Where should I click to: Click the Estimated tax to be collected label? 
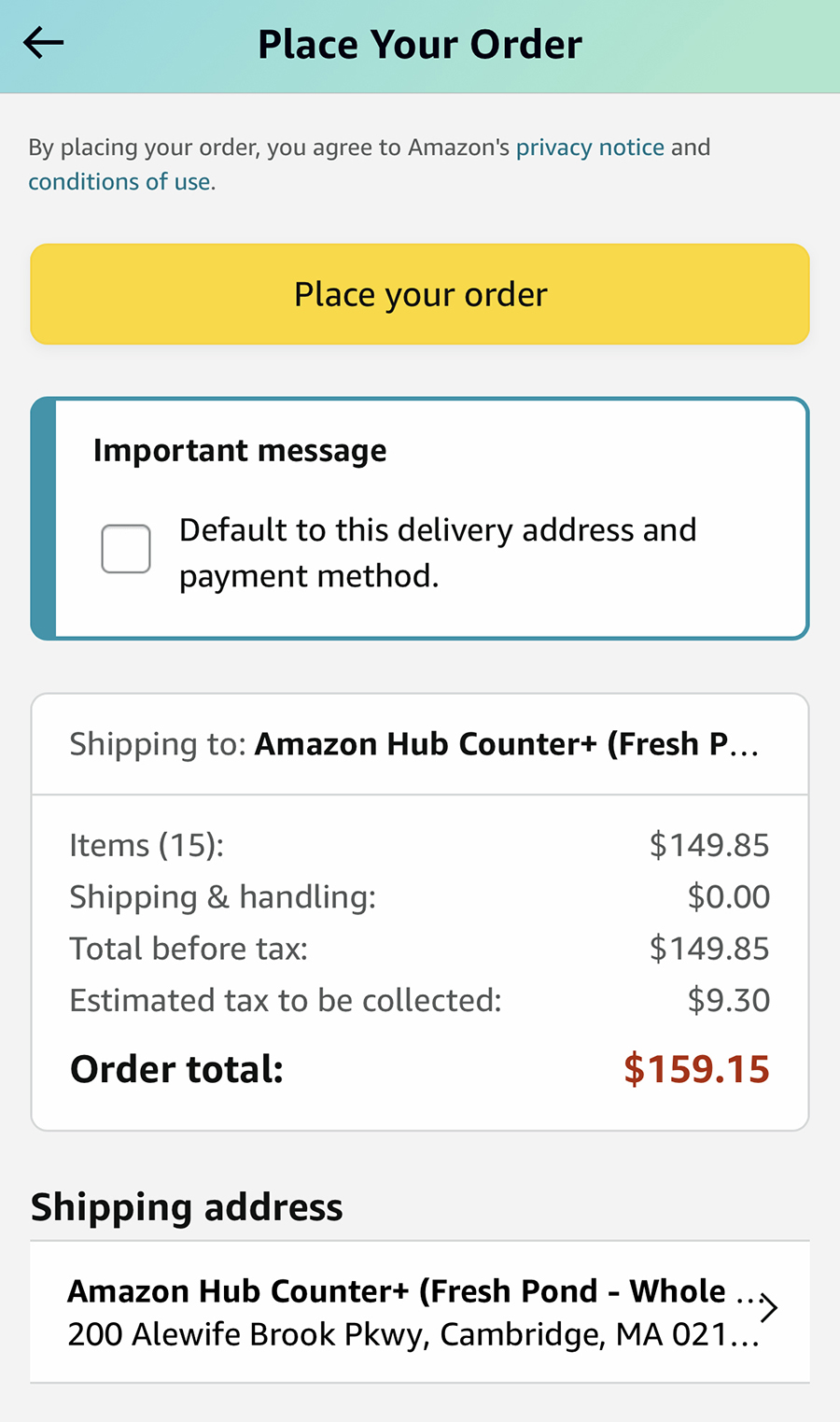286,1001
